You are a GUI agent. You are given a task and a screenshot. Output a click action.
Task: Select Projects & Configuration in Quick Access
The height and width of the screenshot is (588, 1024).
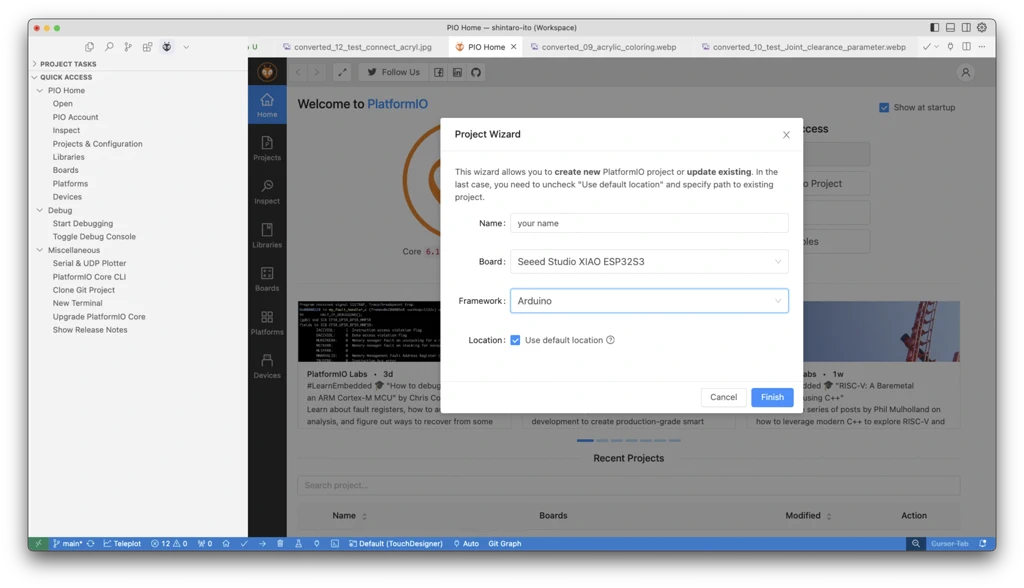[x=97, y=144]
